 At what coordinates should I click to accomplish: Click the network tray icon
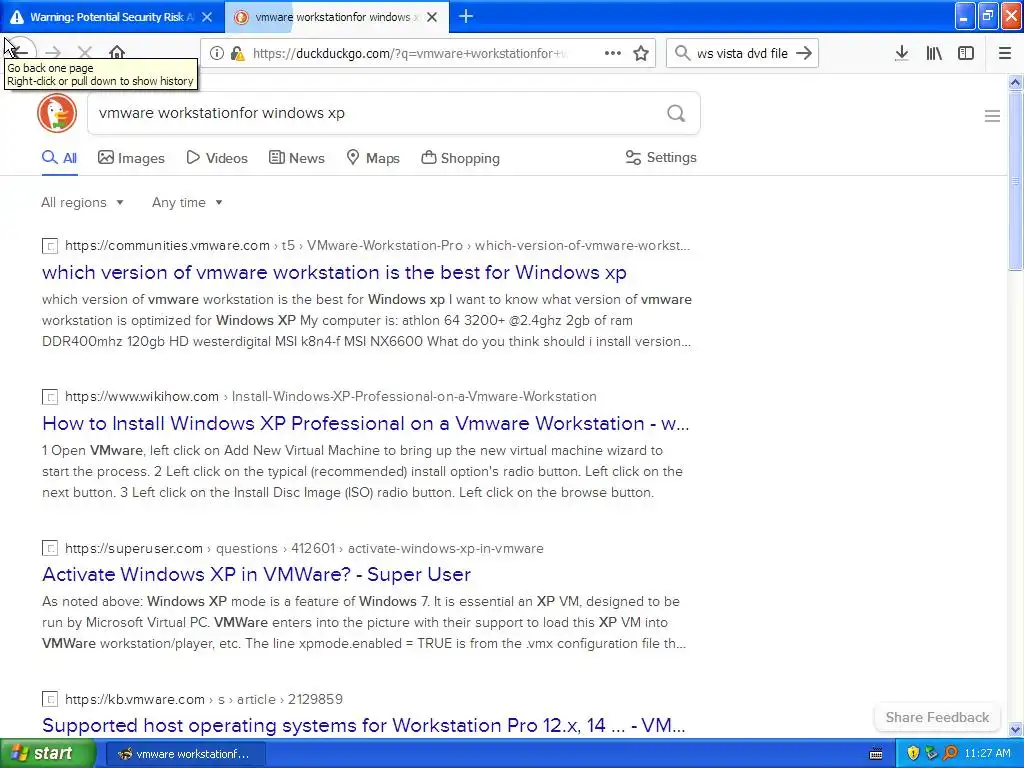click(931, 754)
